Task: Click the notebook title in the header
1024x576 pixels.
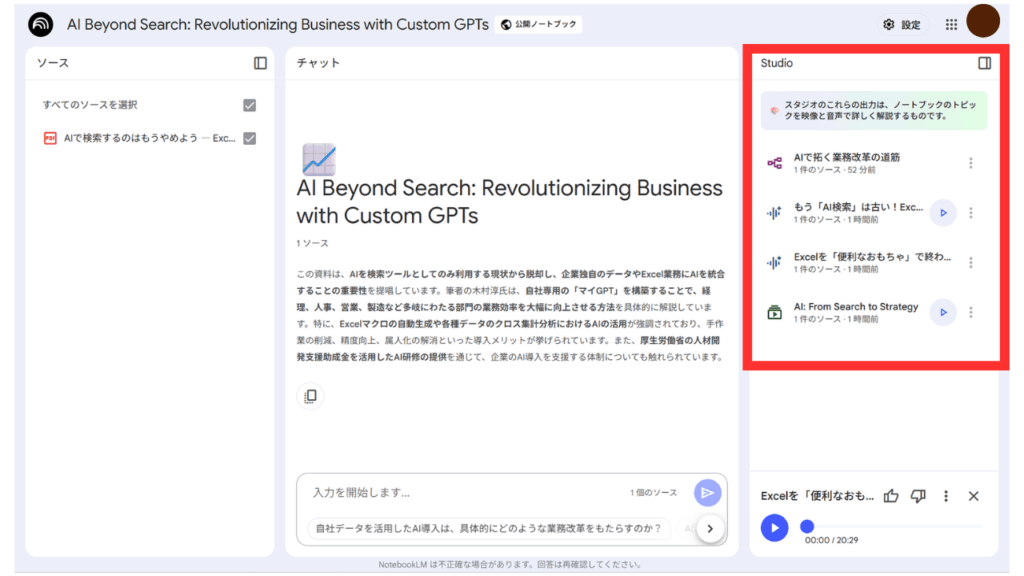Action: [278, 25]
